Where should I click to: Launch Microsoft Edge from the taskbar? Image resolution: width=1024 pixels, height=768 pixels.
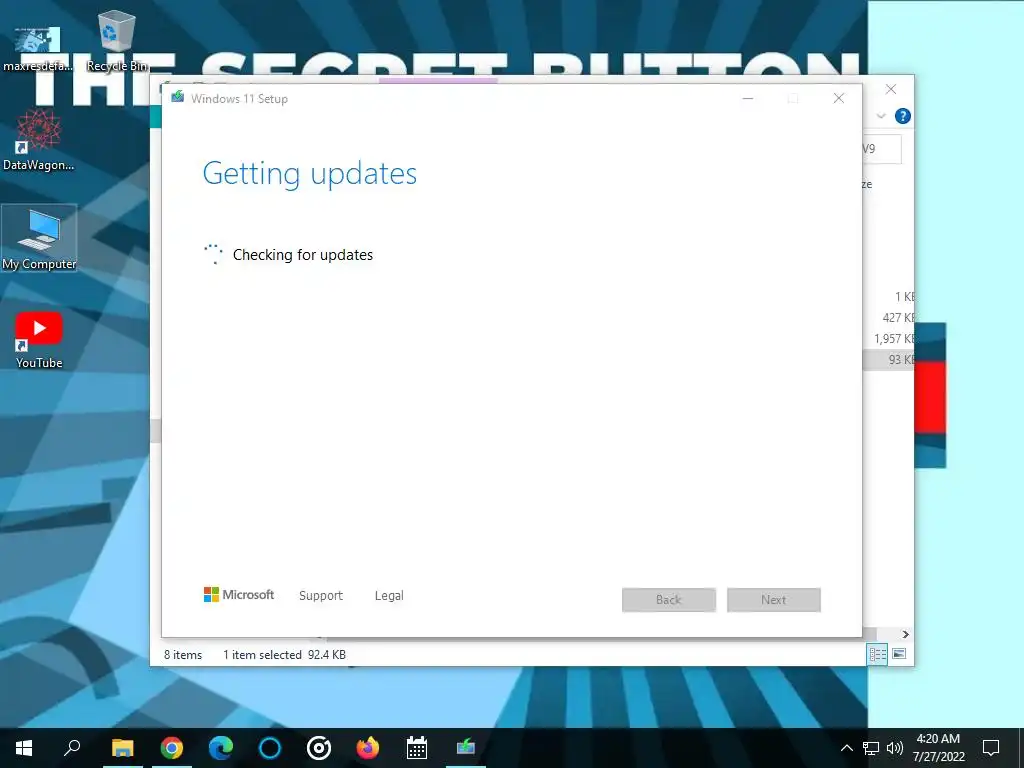click(221, 748)
